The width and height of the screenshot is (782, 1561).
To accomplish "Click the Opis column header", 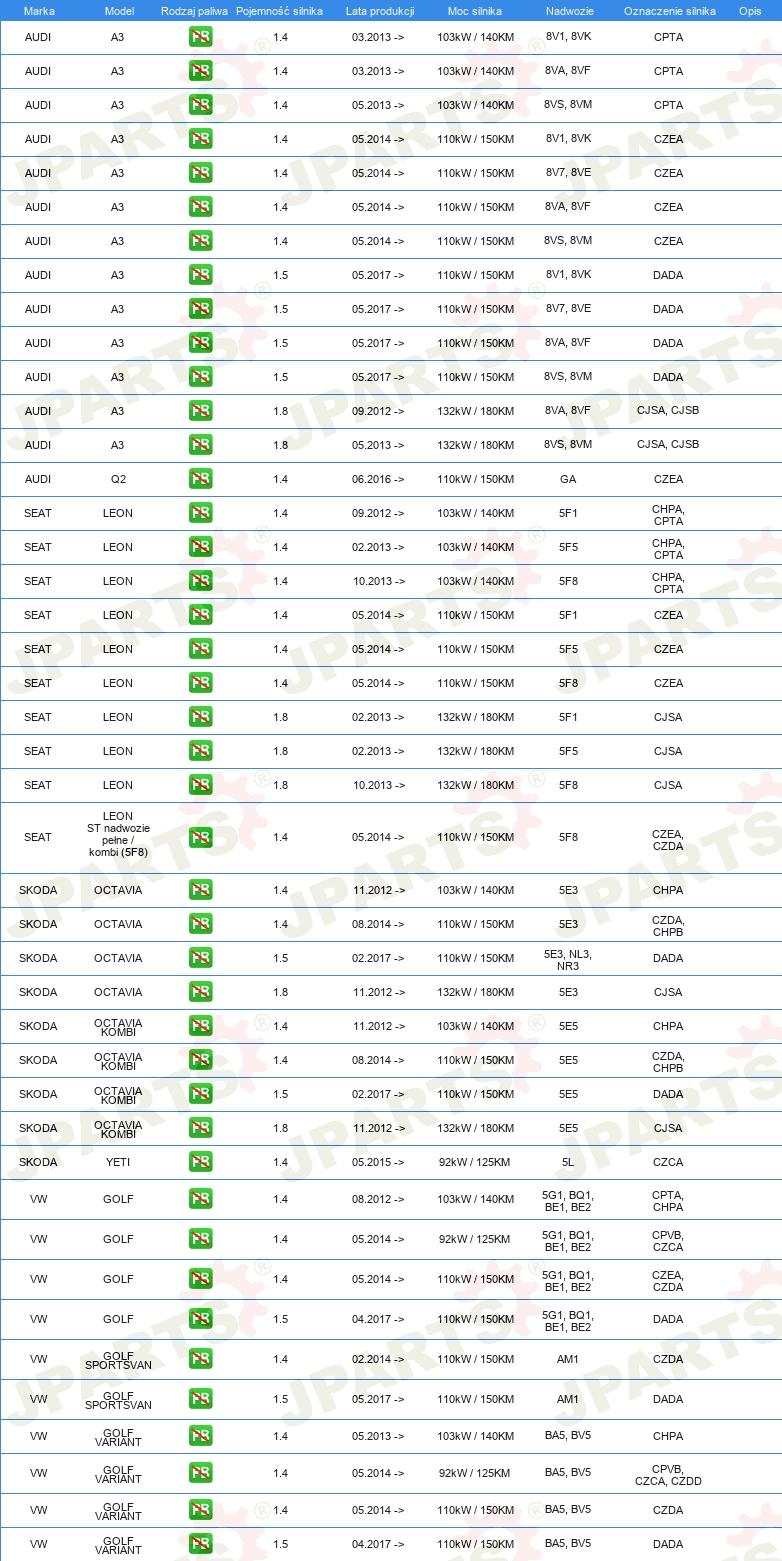I will click(x=749, y=10).
